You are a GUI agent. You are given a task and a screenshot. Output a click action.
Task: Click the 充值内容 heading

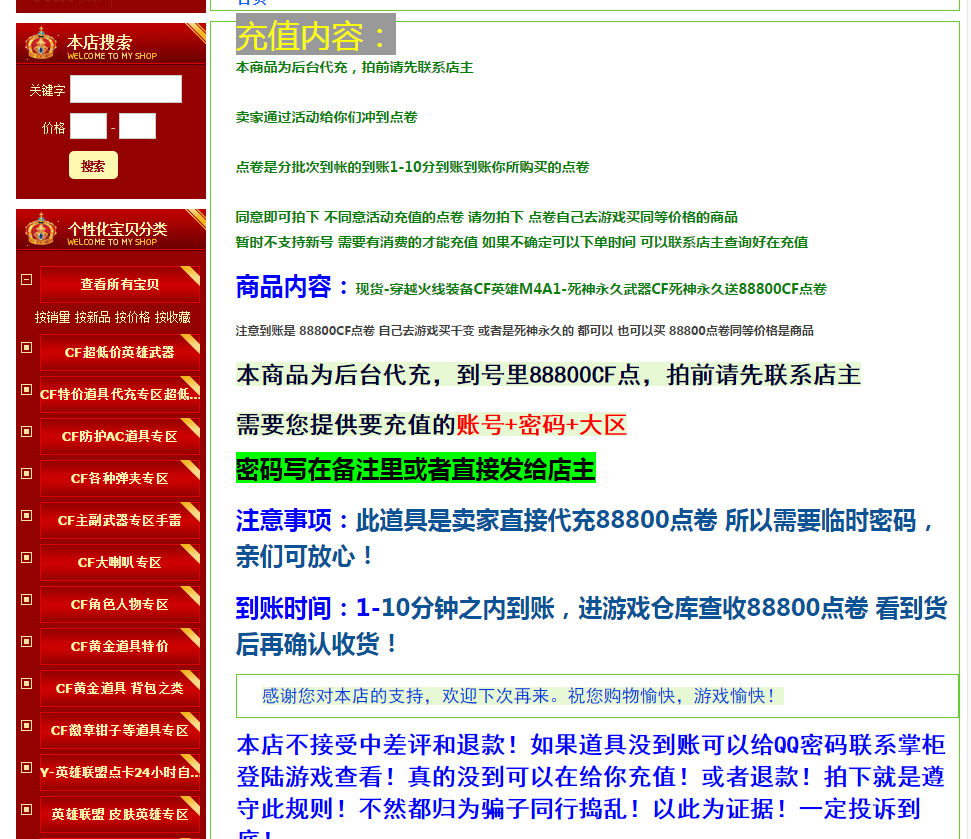[x=315, y=35]
